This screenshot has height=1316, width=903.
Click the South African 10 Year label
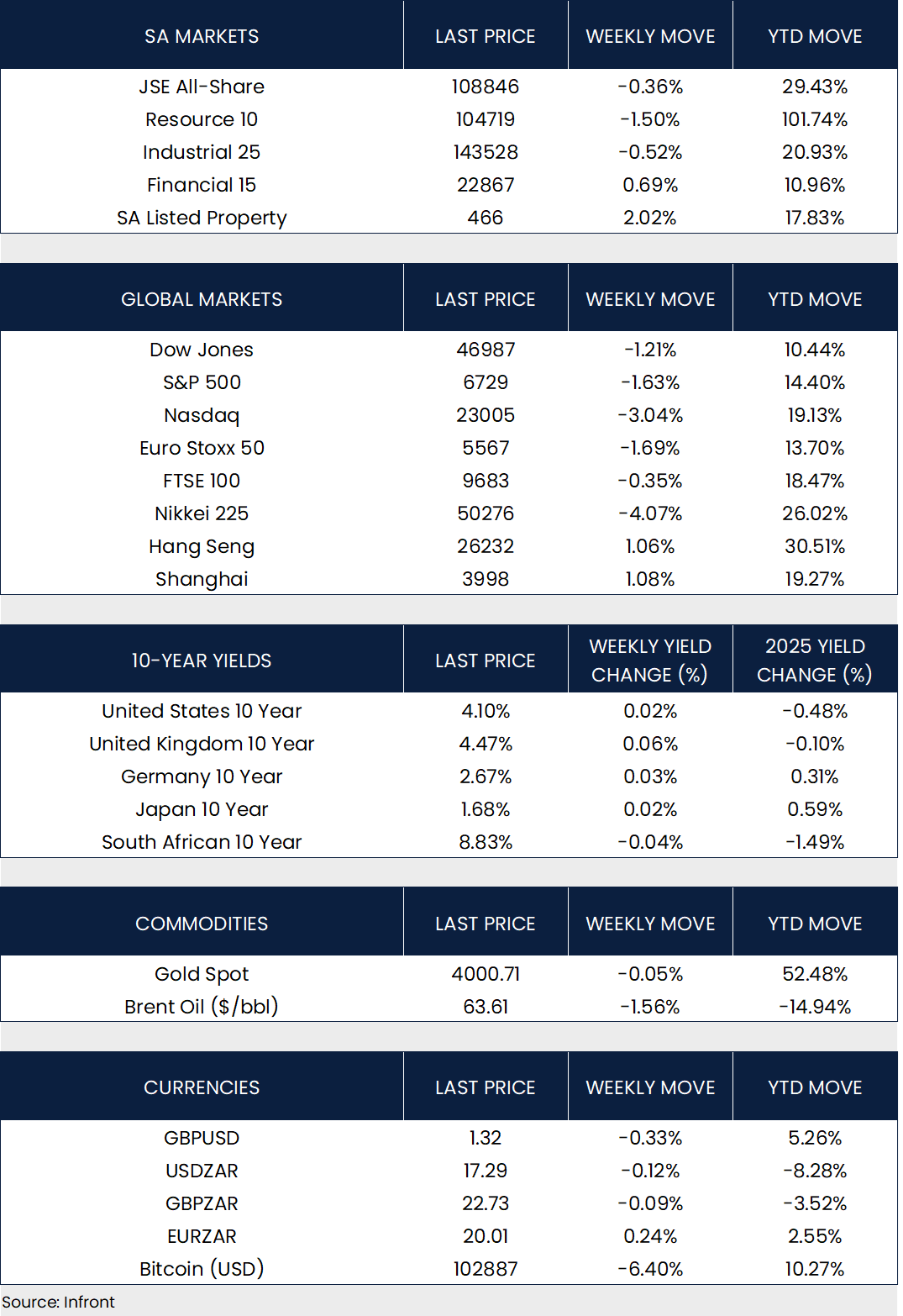point(202,842)
